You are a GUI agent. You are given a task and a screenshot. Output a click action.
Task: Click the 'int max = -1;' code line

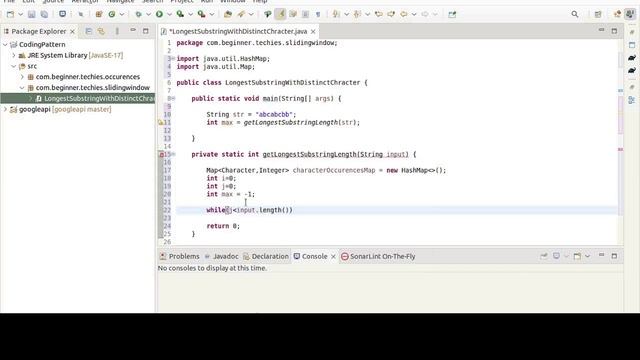(x=230, y=194)
